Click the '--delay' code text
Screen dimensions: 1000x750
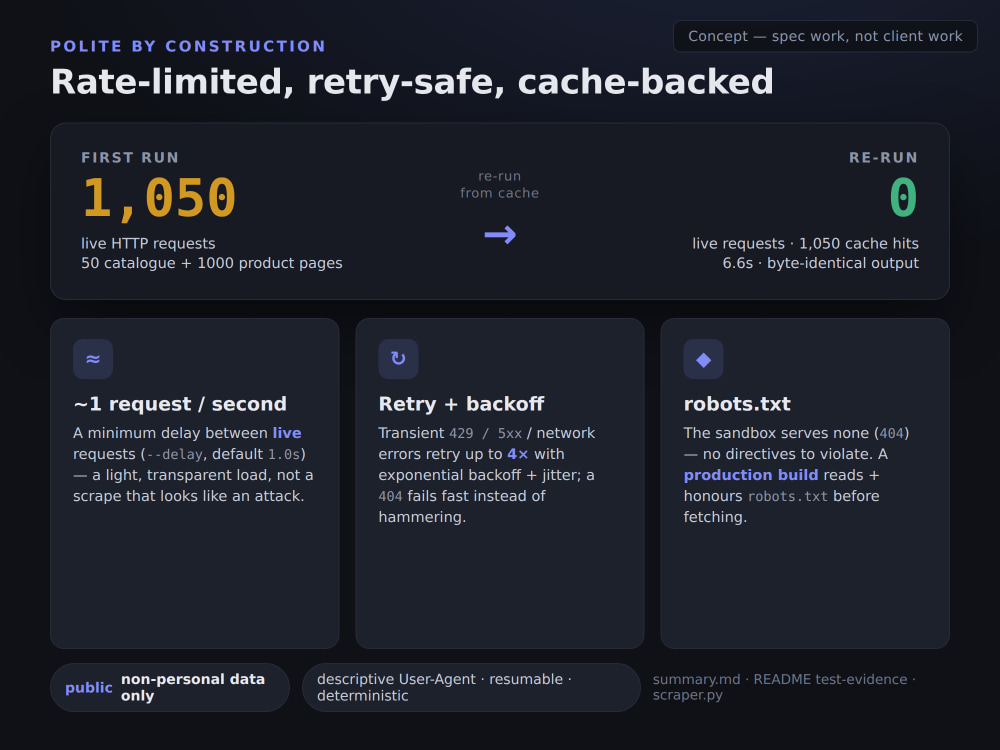(175, 455)
